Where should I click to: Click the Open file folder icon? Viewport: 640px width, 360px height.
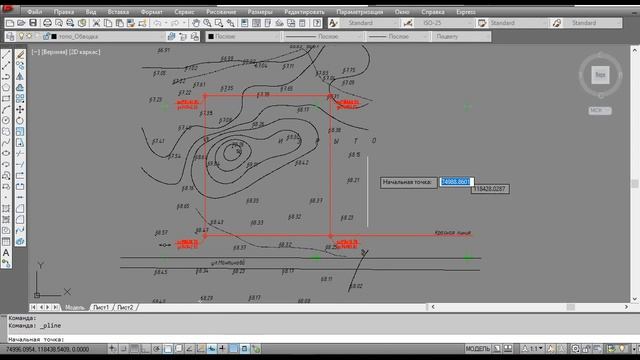click(21, 23)
